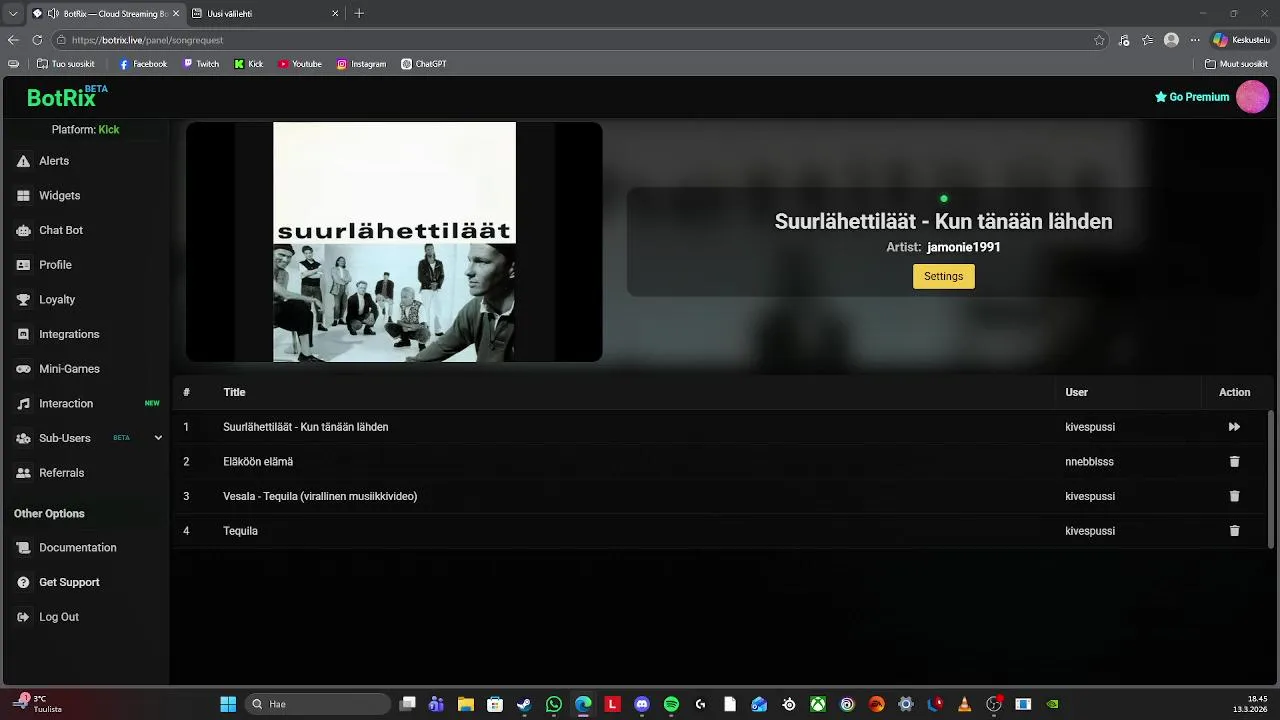
Task: Open the browser profile icon
Action: point(1171,40)
